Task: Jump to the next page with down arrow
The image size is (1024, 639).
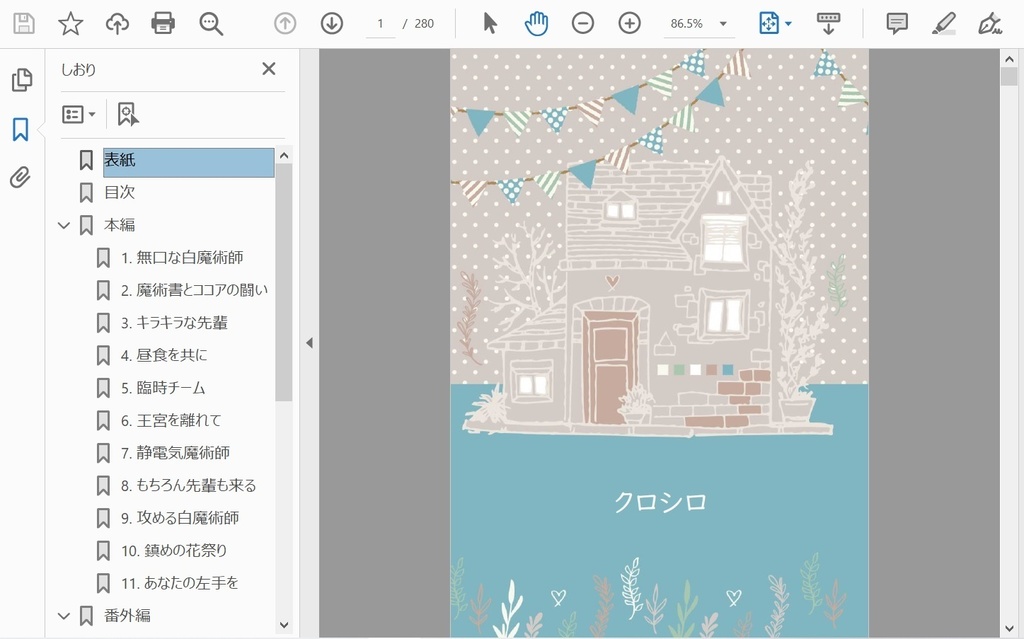Action: click(x=331, y=22)
